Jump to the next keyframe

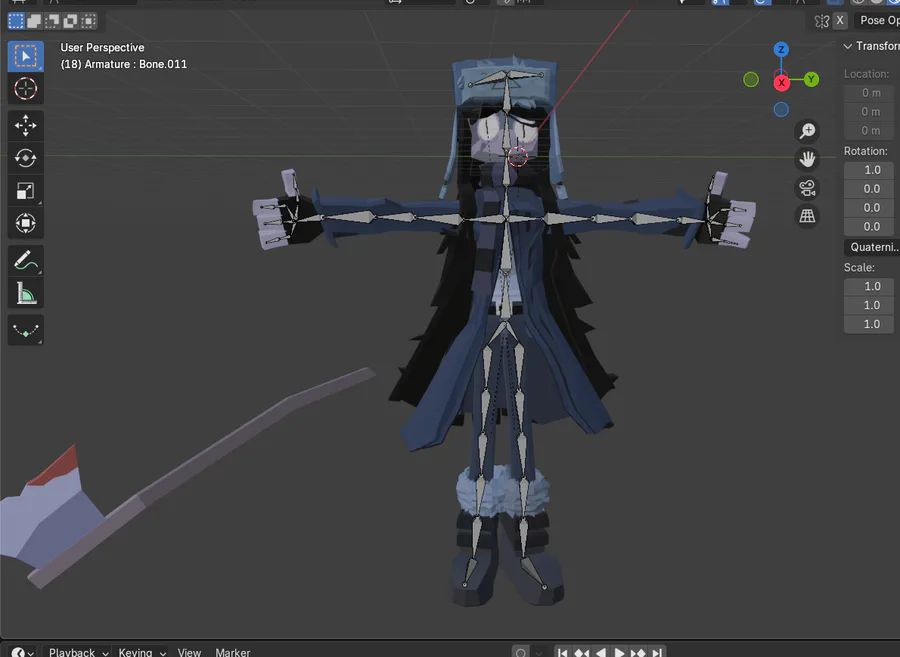coord(638,652)
